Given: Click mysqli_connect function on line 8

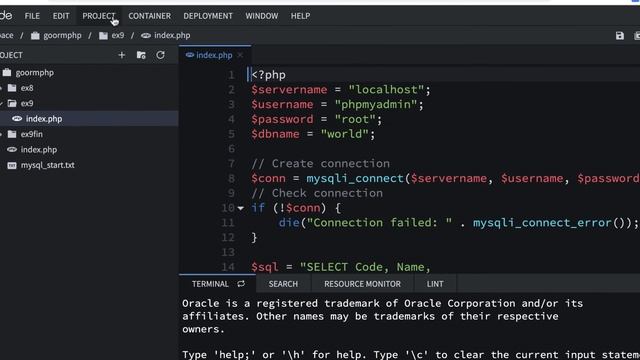Looking at the screenshot, I should point(355,178).
